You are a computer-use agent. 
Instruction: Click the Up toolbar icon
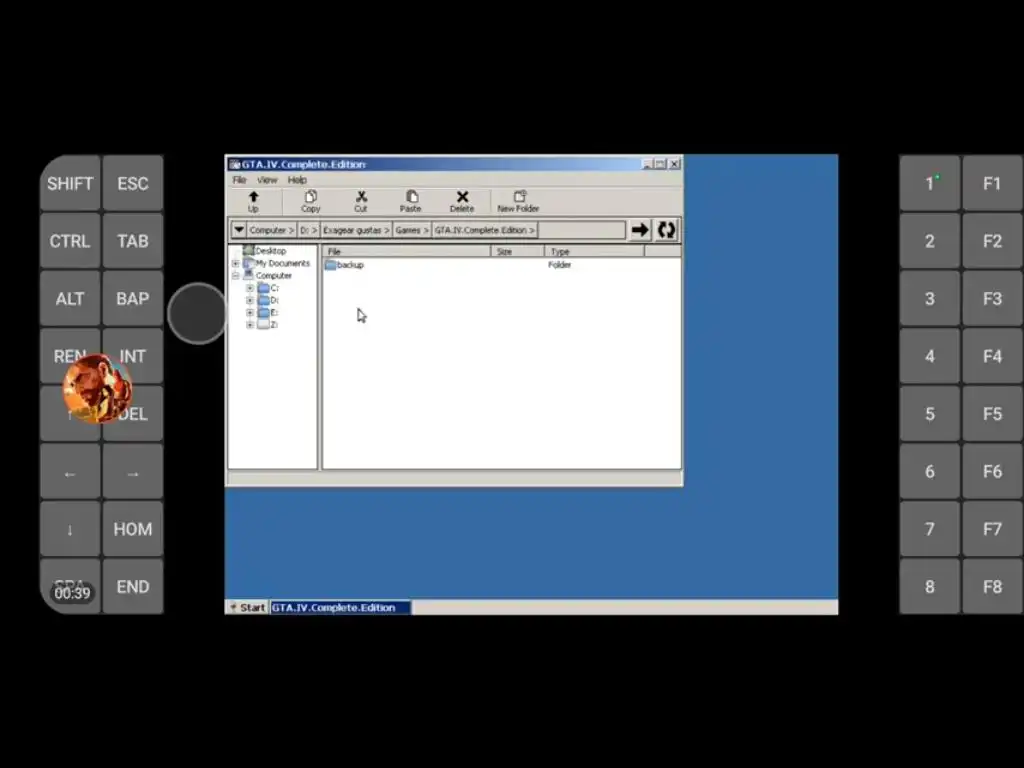[253, 201]
